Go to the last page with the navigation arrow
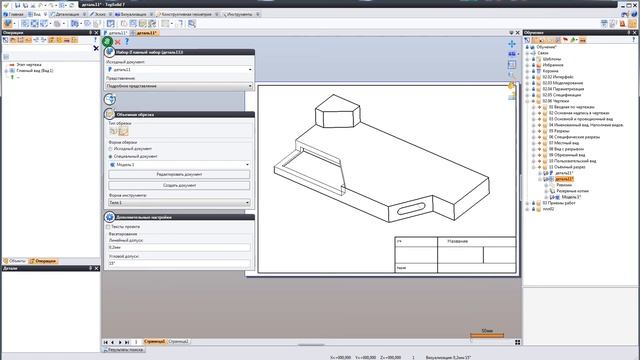Image resolution: width=640 pixels, height=360 pixels. tap(127, 342)
